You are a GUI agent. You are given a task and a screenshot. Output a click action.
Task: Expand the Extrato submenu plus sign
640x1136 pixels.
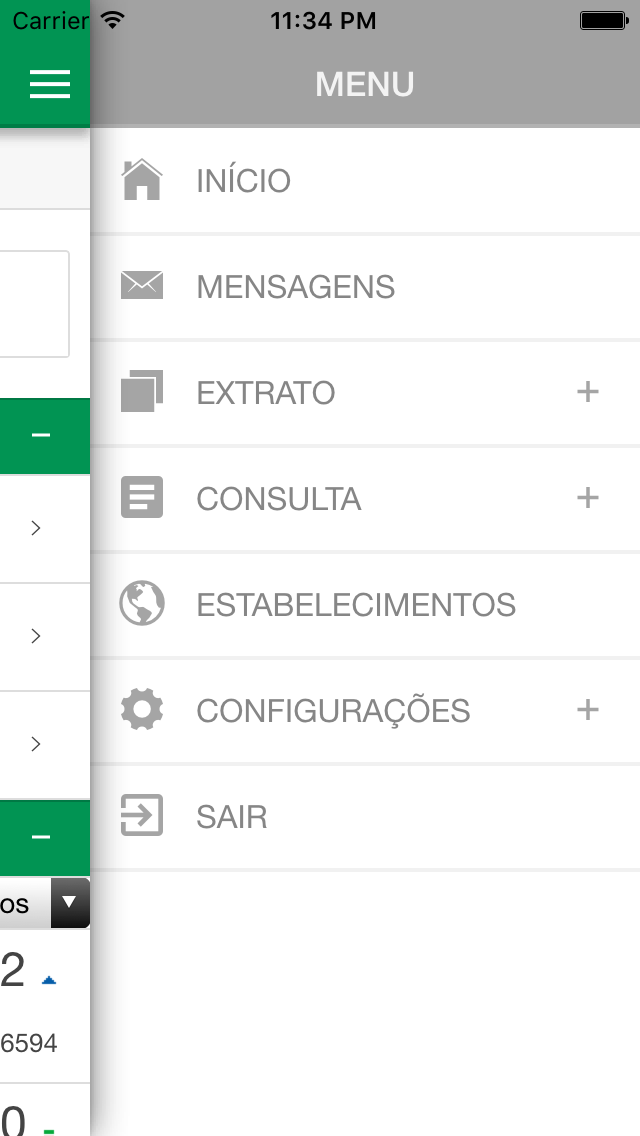(588, 392)
